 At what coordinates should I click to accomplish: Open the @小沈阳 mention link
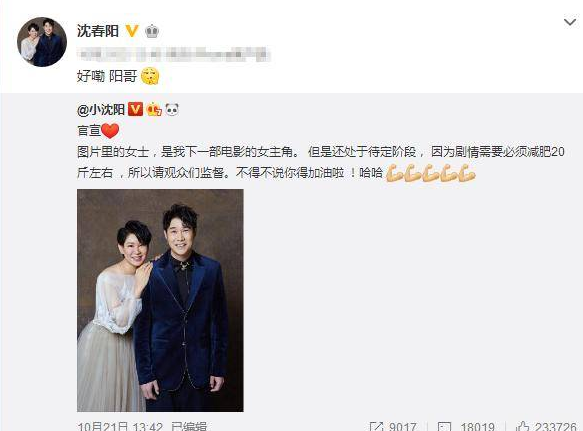point(101,110)
